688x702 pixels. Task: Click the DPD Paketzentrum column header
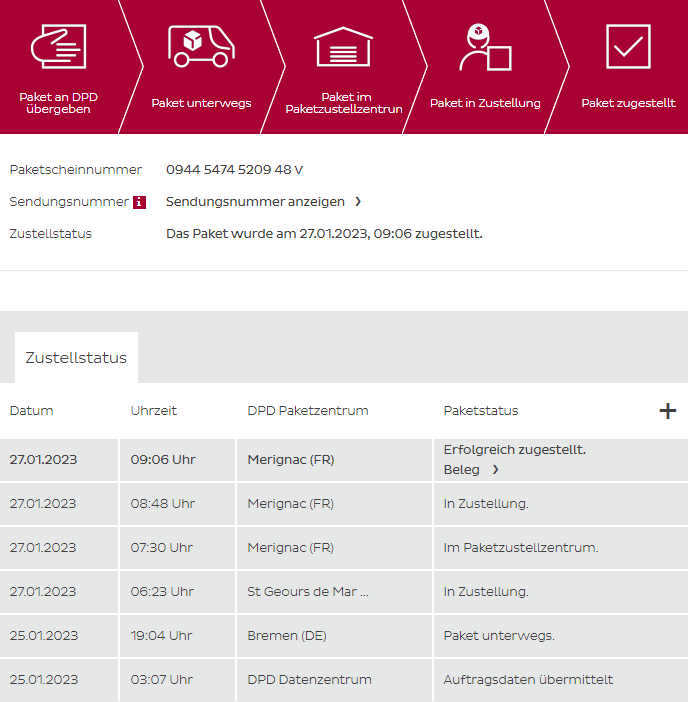coord(308,411)
